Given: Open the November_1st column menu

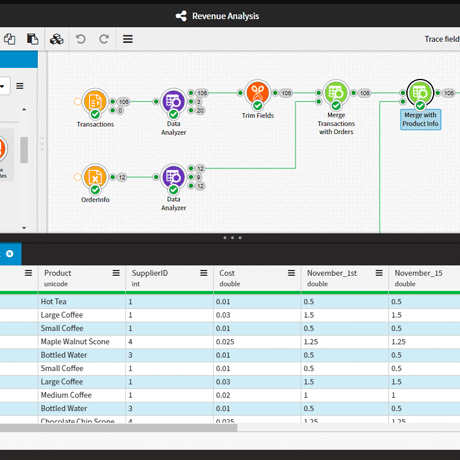Looking at the screenshot, I should coord(379,273).
